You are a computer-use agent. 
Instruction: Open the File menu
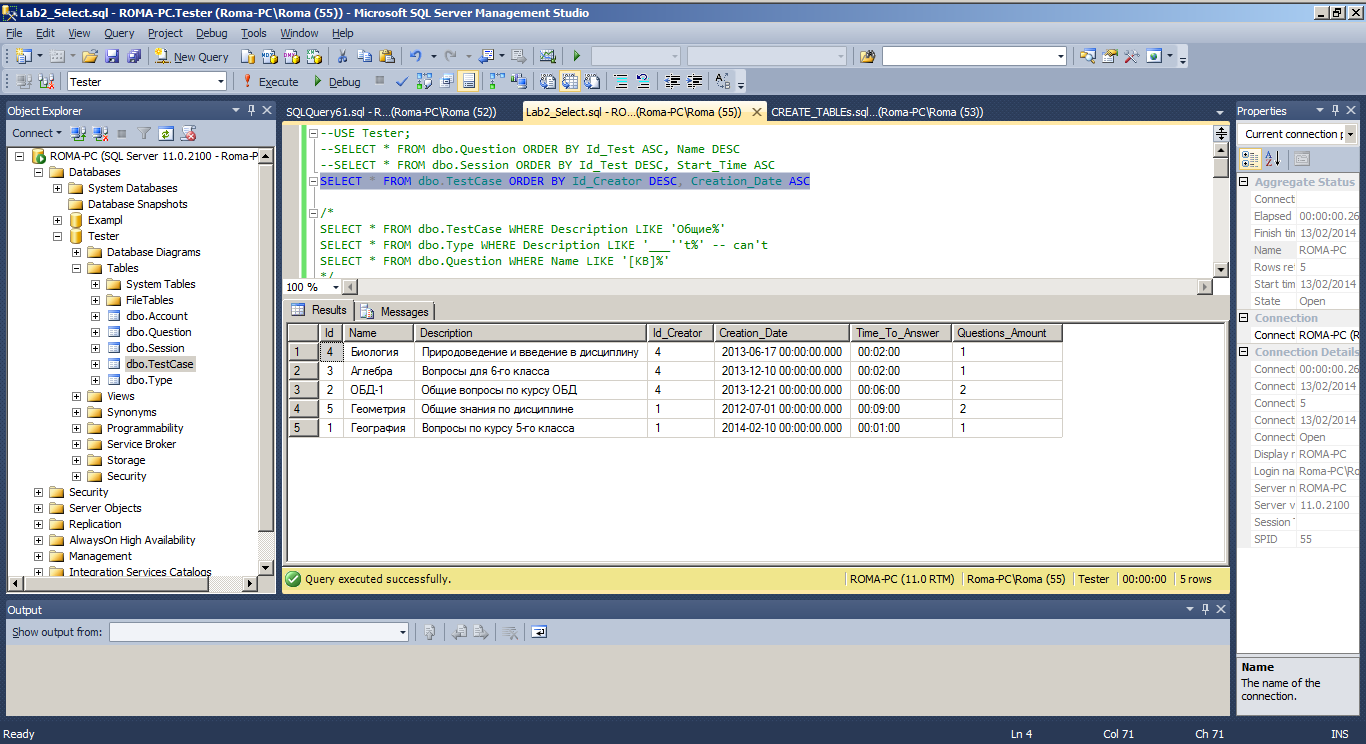(x=14, y=33)
